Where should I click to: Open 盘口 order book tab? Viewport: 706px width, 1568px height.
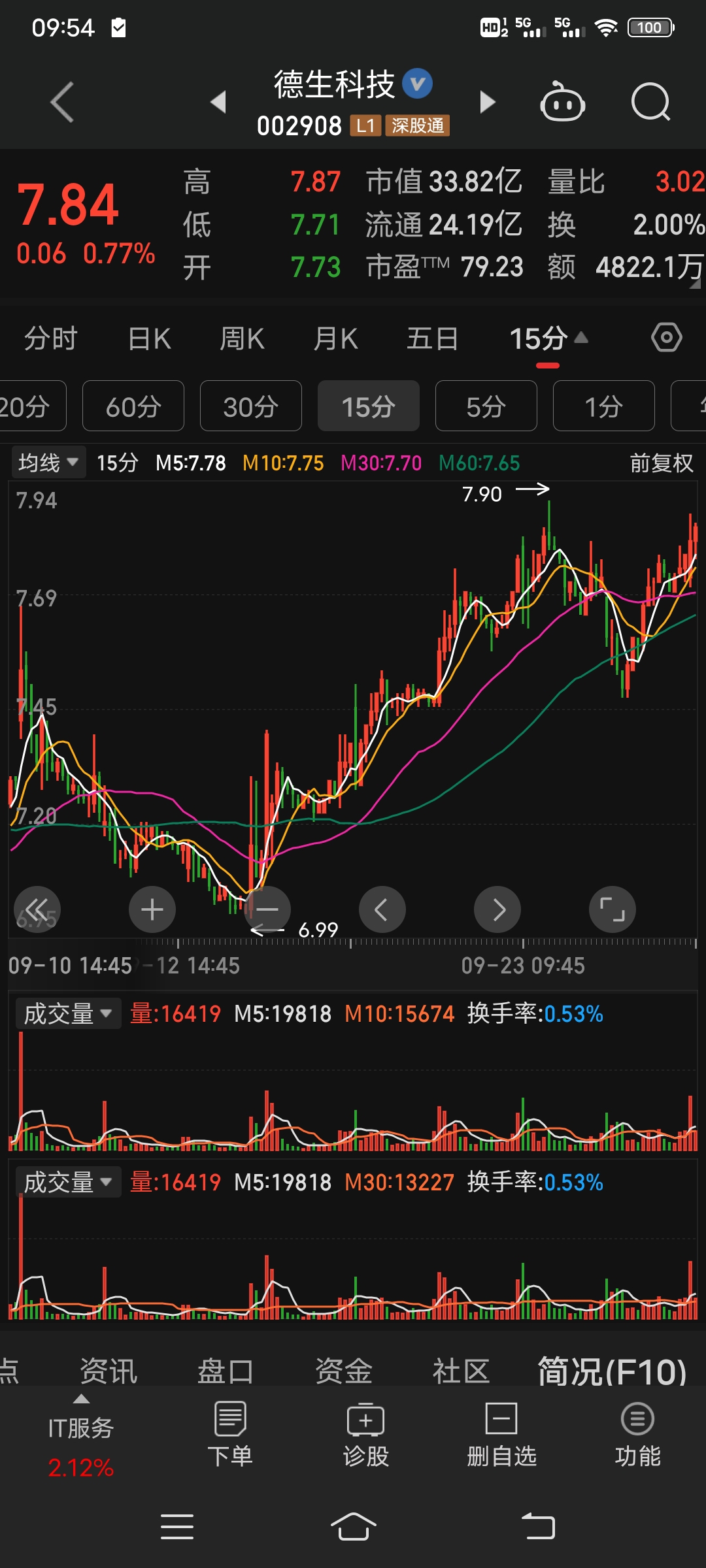pyautogui.click(x=226, y=1371)
